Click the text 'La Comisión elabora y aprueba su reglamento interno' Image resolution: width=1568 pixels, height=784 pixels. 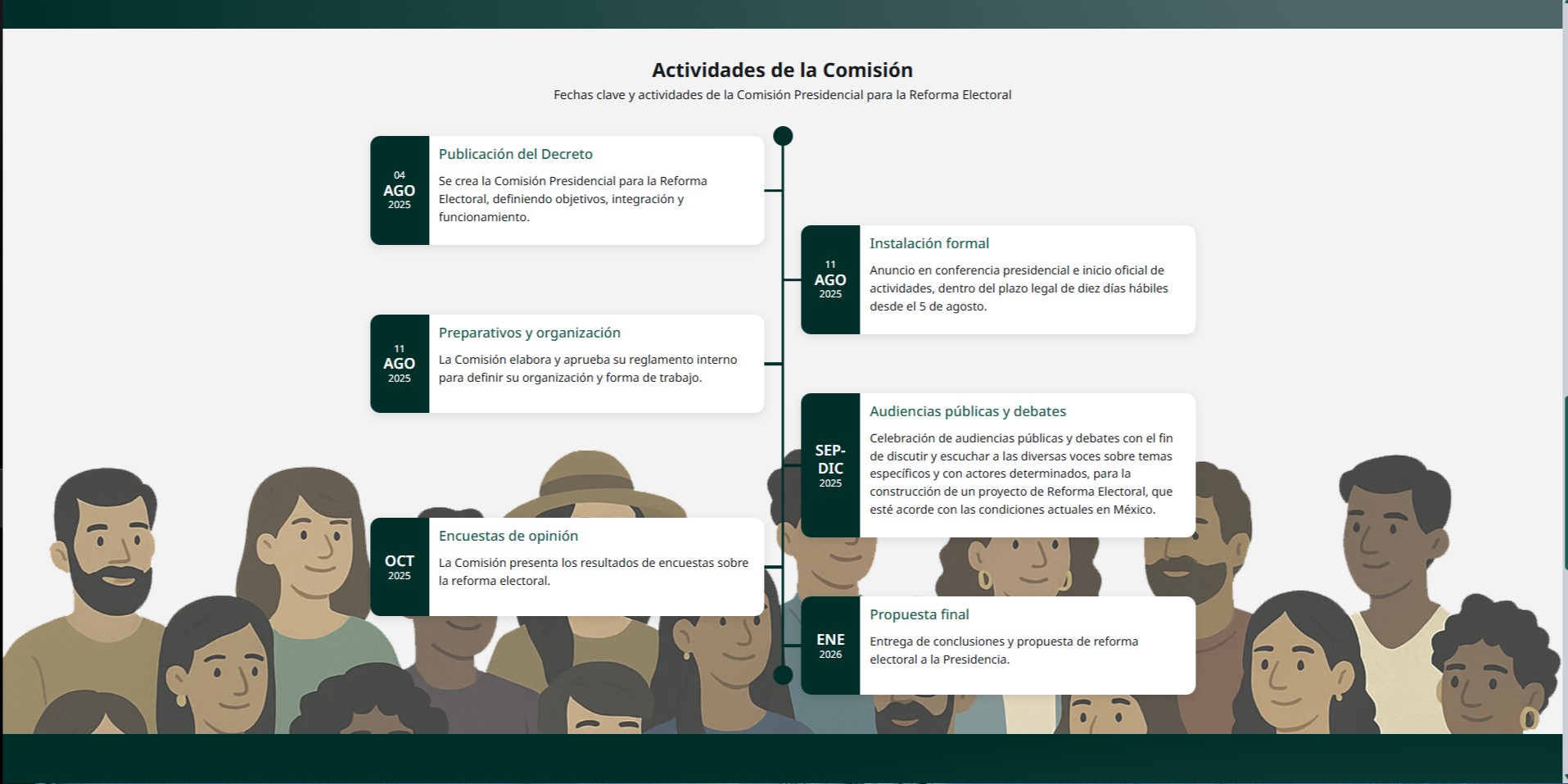click(x=588, y=360)
